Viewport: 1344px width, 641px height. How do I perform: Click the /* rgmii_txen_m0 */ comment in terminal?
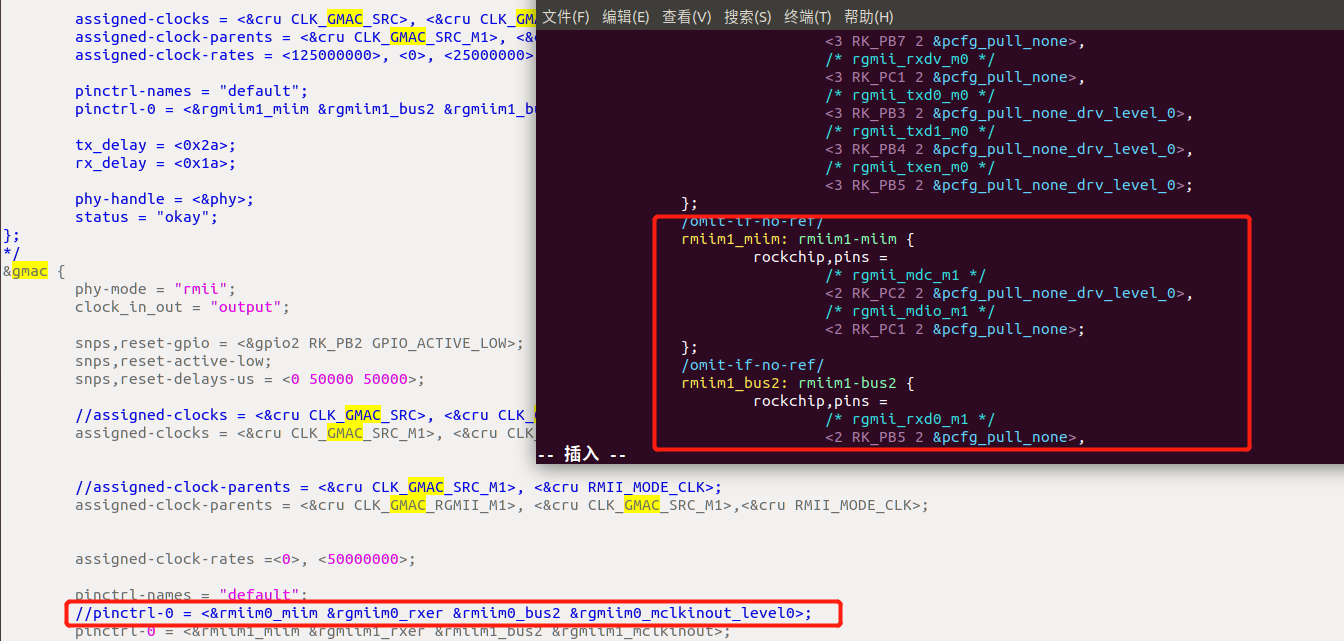click(x=910, y=167)
